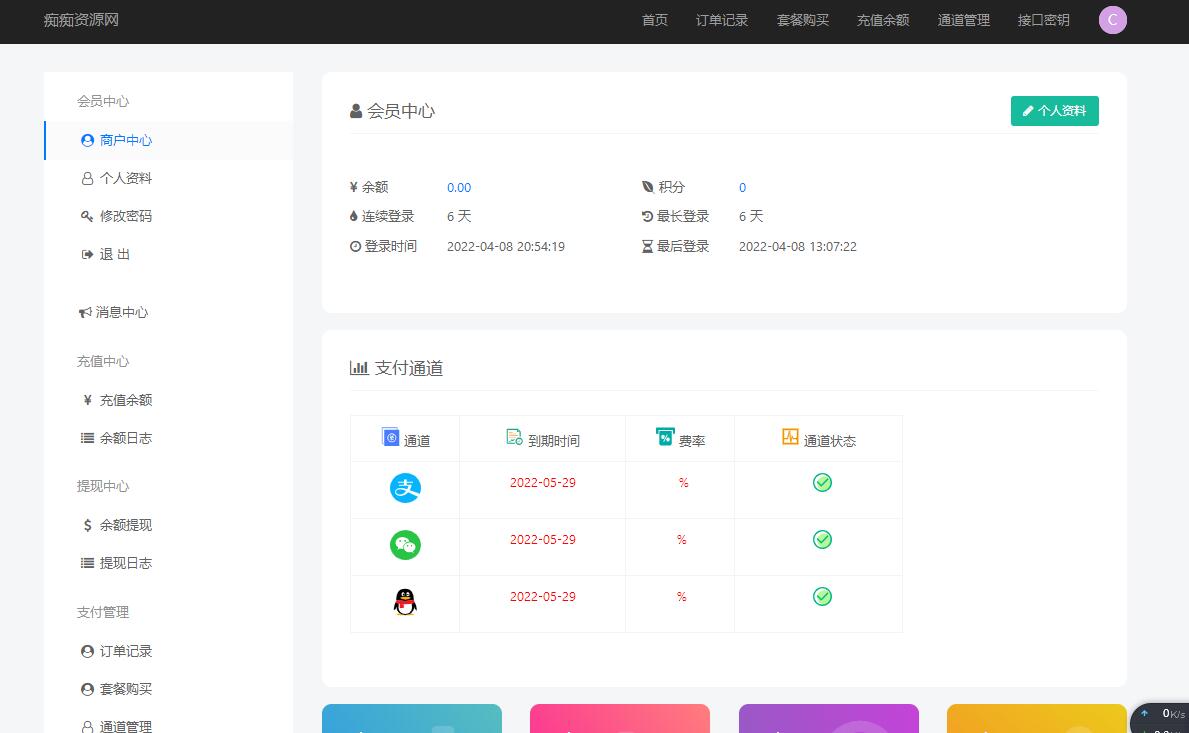Click the logout icon beside 退出
The width and height of the screenshot is (1189, 733).
tap(87, 254)
